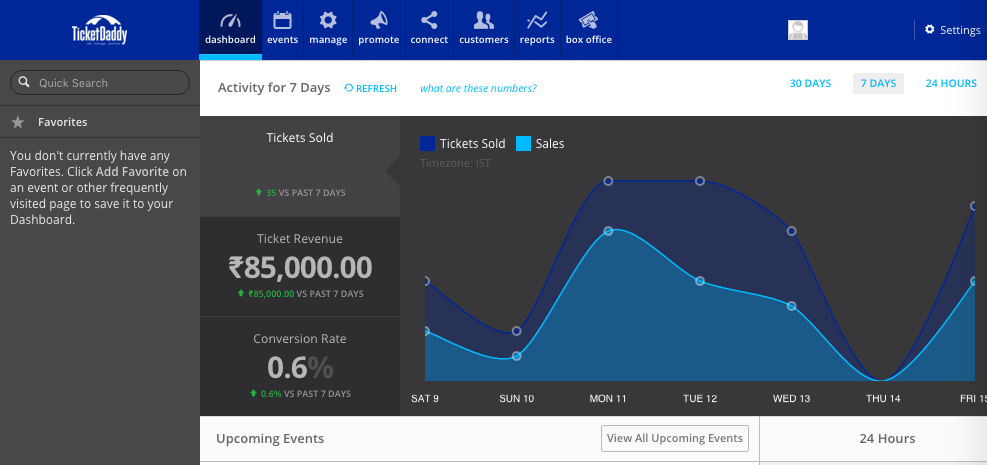
Task: Click the green arrow beside ₹85,000.00 comparison
Action: pos(240,293)
